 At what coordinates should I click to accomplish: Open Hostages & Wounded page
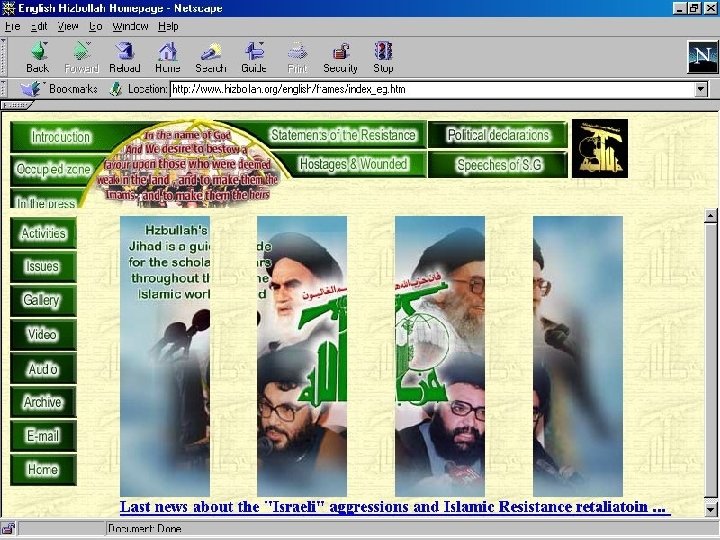click(353, 164)
